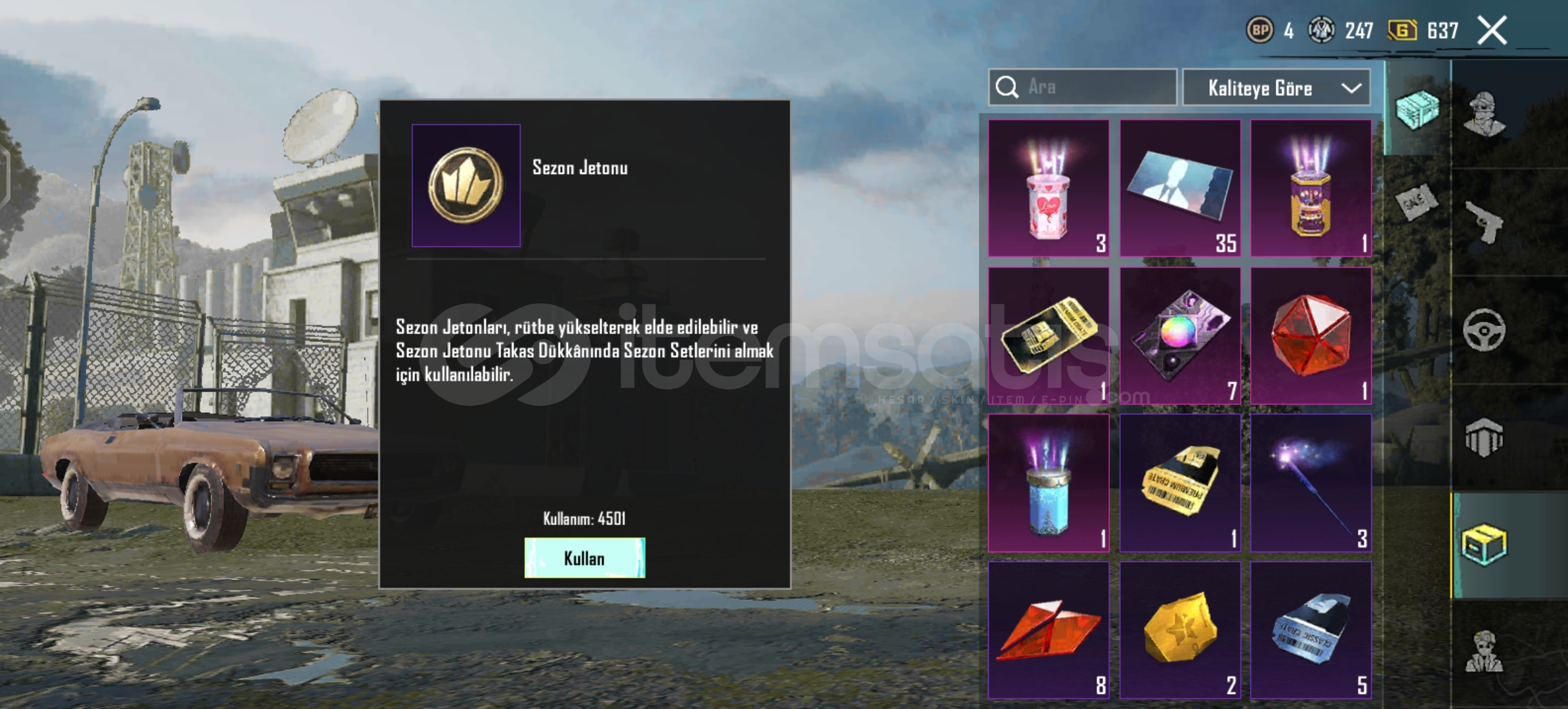Viewport: 1568px width, 709px height.
Task: Open the character outfits category icon
Action: pyautogui.click(x=1484, y=113)
